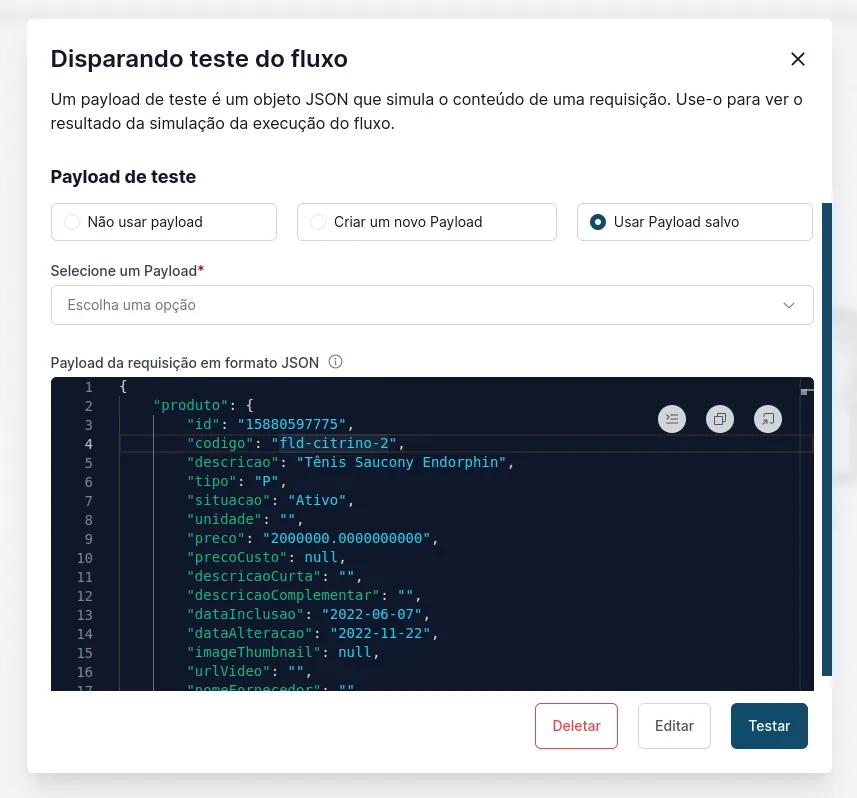This screenshot has width=857, height=798.
Task: Click the "imageThumbnail": null line
Action: (x=283, y=653)
